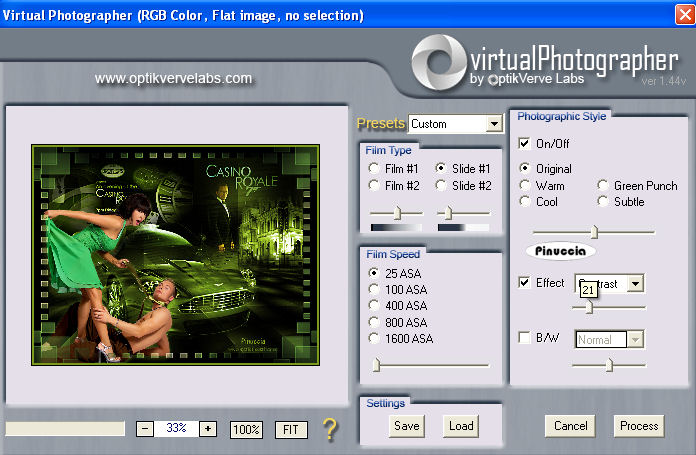Screen dimensions: 696x455
Task: Click the Film Speed slider handle
Action: [376, 364]
